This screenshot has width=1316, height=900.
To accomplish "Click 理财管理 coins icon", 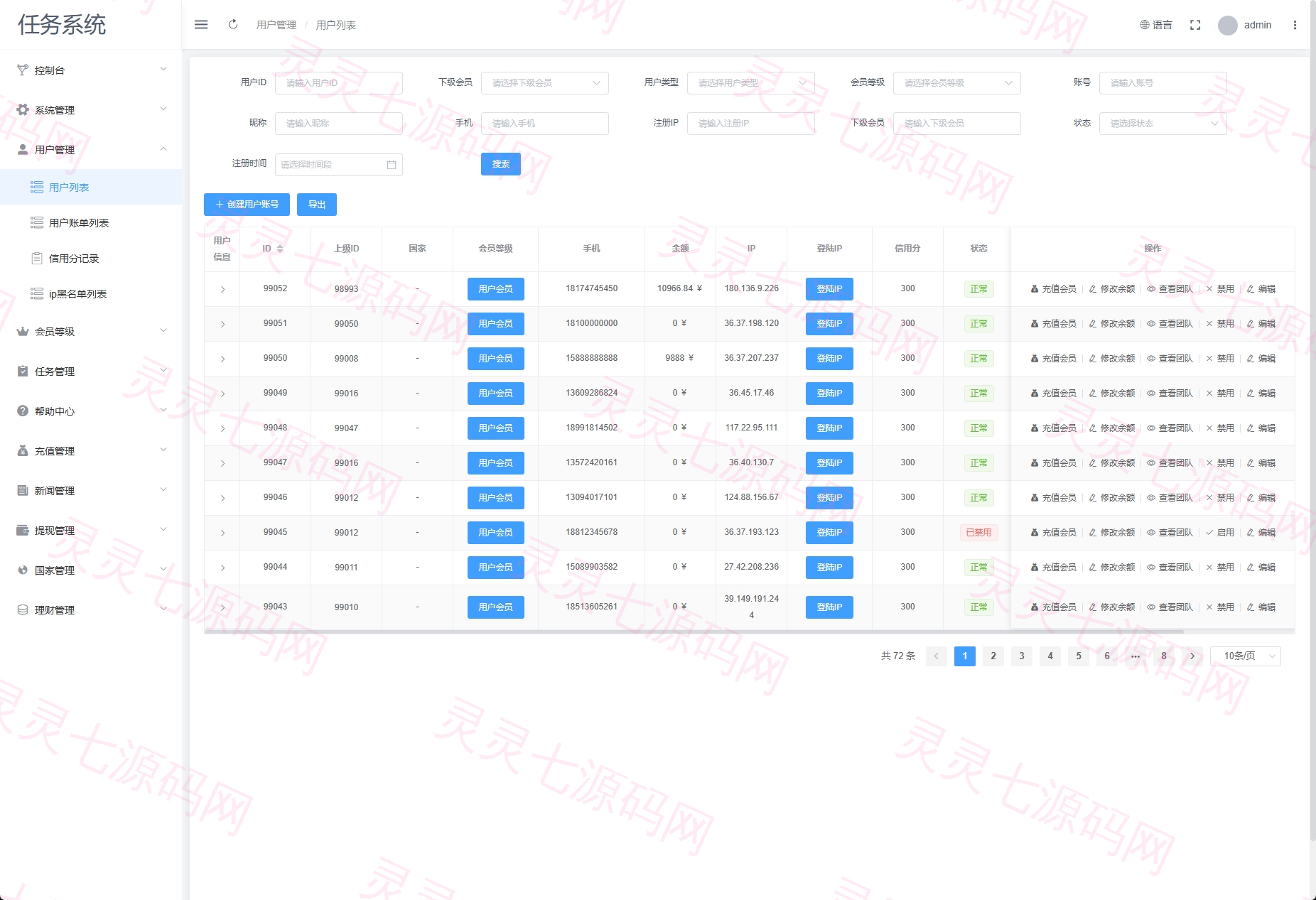I will click(x=23, y=609).
